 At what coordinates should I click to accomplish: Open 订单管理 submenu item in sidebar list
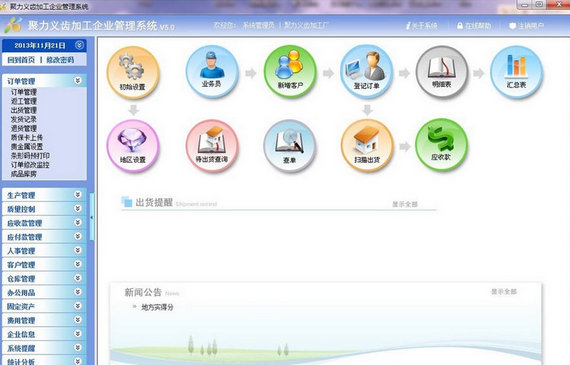point(24,92)
